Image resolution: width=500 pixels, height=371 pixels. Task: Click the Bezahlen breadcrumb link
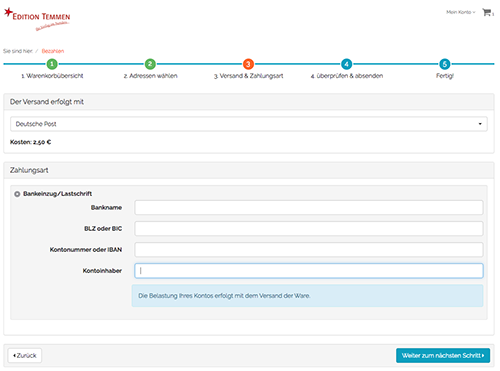point(53,51)
